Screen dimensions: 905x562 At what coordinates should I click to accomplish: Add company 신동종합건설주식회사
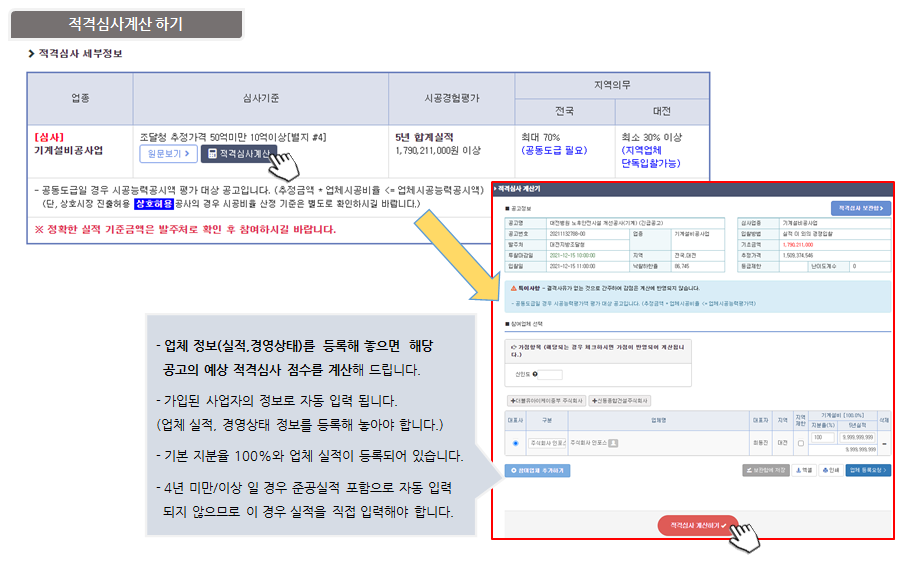620,400
